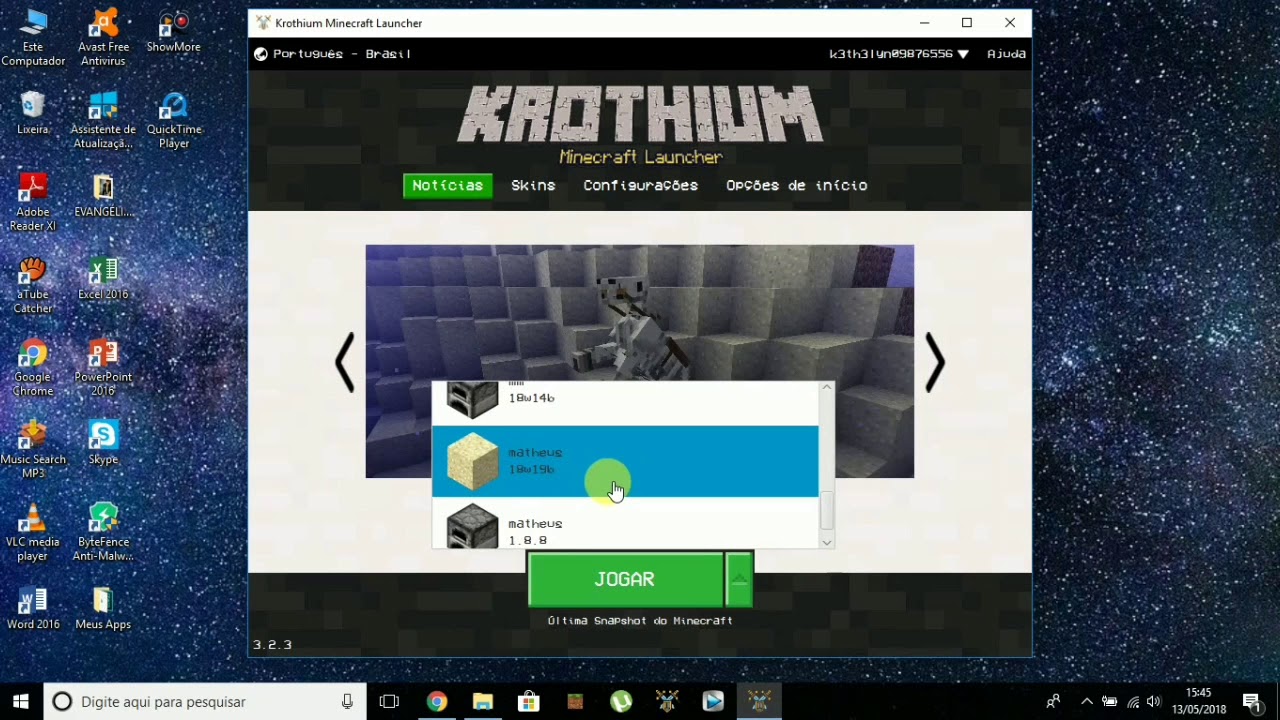Screen dimensions: 1280x720
Task: Click the sand block icon of 18w19b
Action: [x=472, y=461]
